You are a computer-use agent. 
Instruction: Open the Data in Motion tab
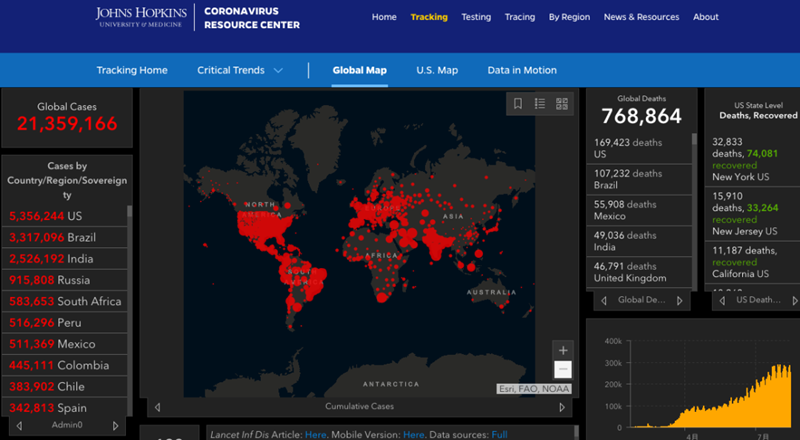[522, 70]
